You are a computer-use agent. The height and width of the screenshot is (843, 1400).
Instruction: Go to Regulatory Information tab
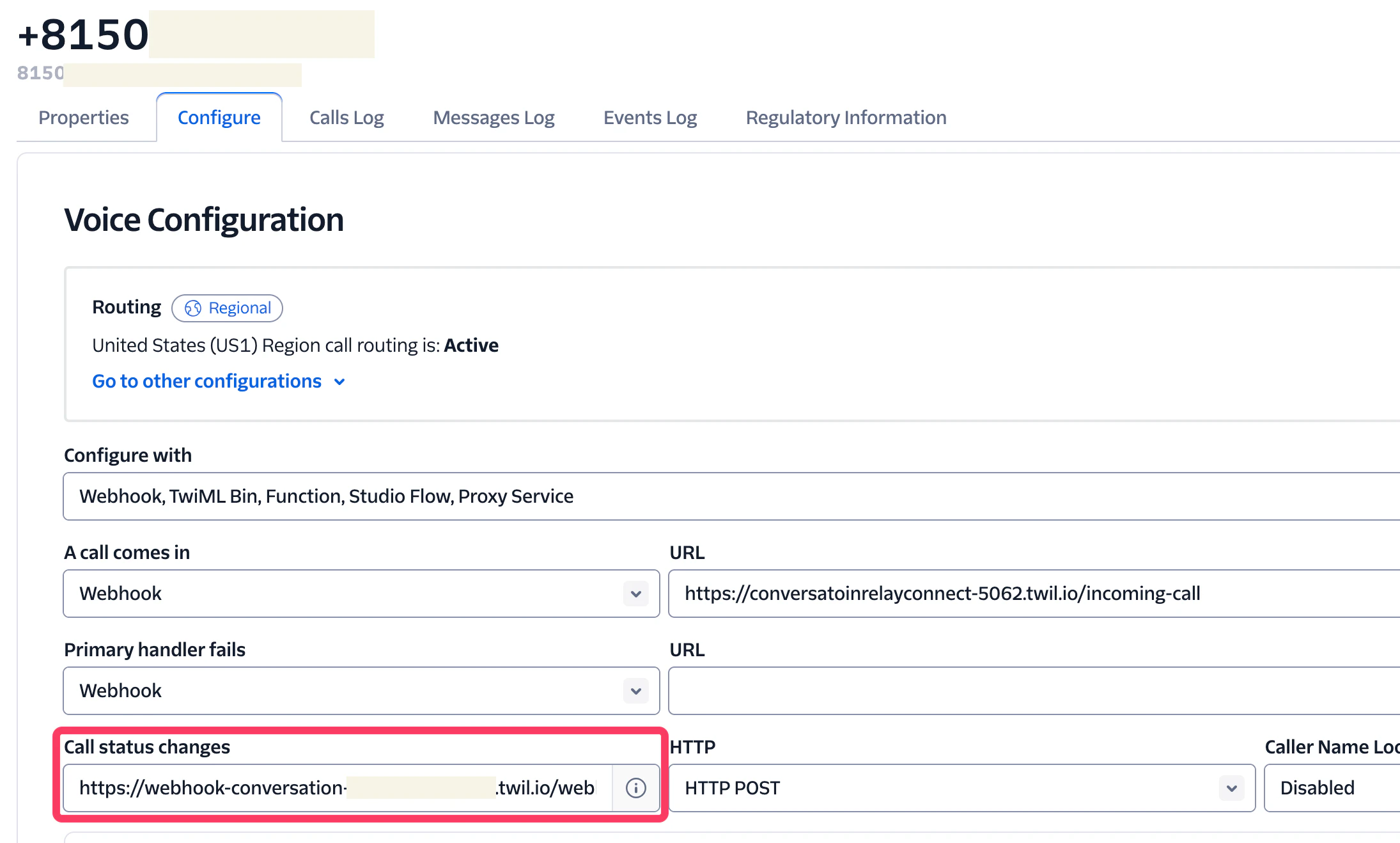846,118
